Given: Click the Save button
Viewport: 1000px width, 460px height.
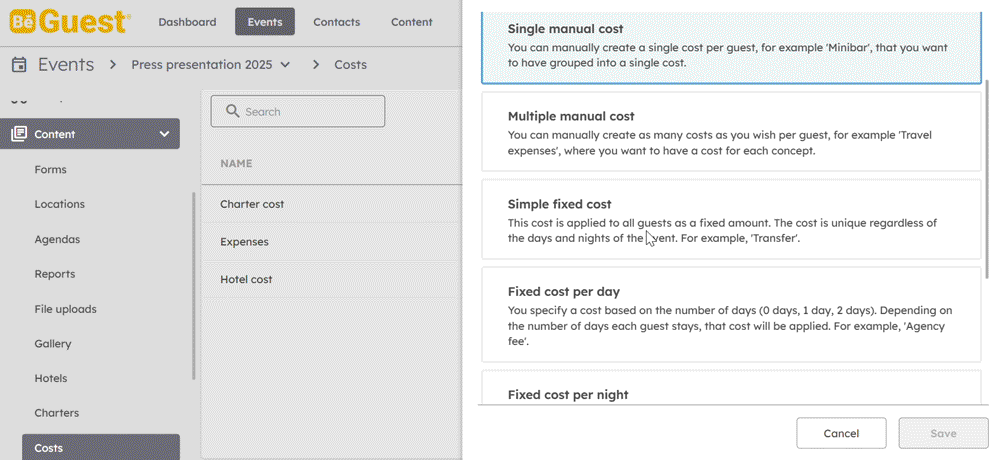Looking at the screenshot, I should [943, 433].
